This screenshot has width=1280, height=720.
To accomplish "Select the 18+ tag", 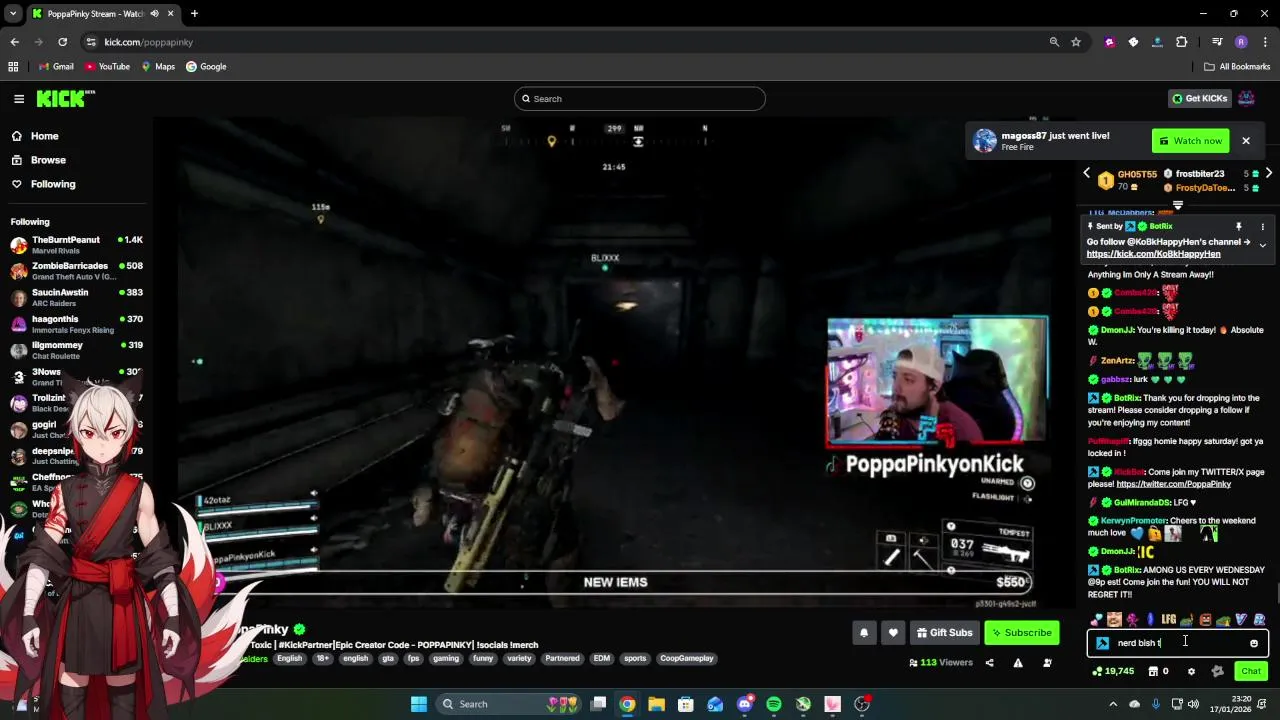I will 322,659.
